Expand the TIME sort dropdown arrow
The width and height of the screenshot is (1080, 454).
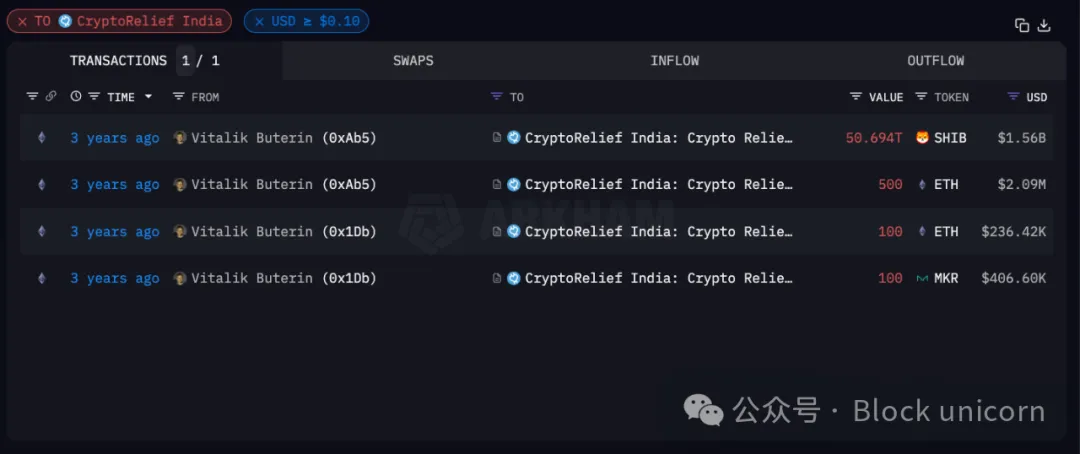point(148,97)
